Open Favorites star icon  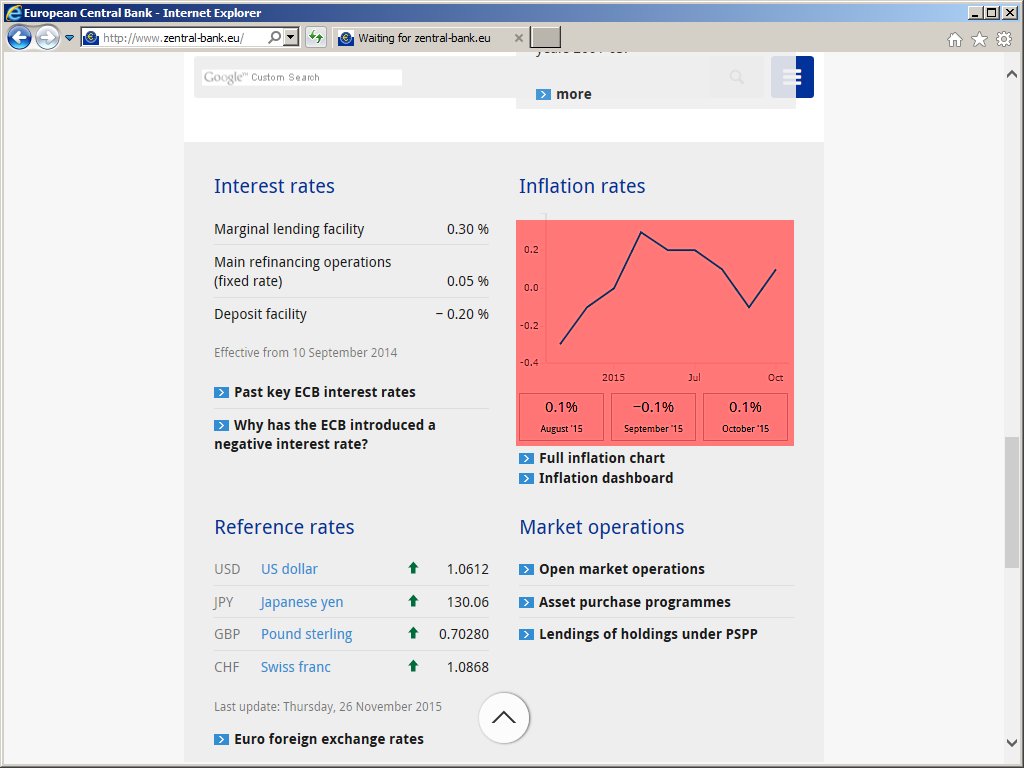coord(979,39)
